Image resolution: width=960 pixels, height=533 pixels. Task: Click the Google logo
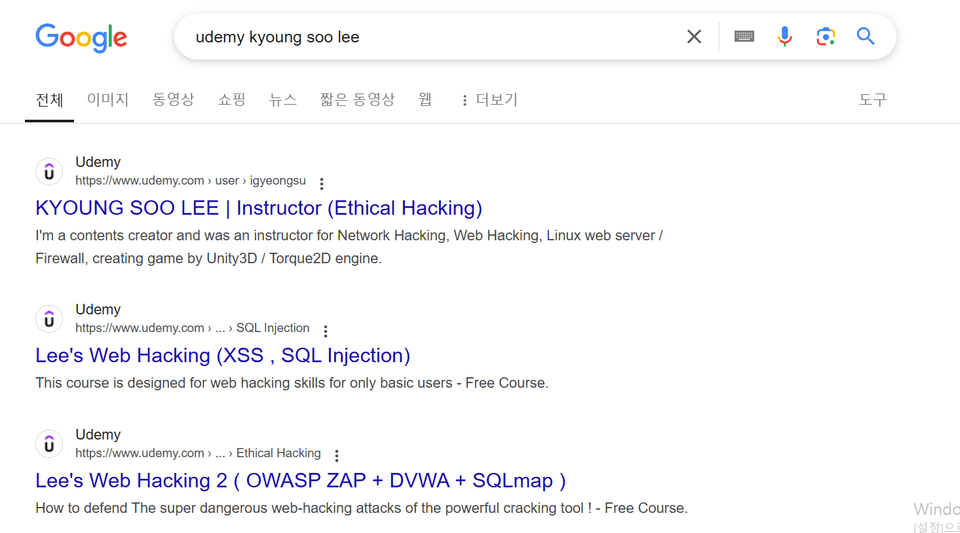tap(81, 38)
